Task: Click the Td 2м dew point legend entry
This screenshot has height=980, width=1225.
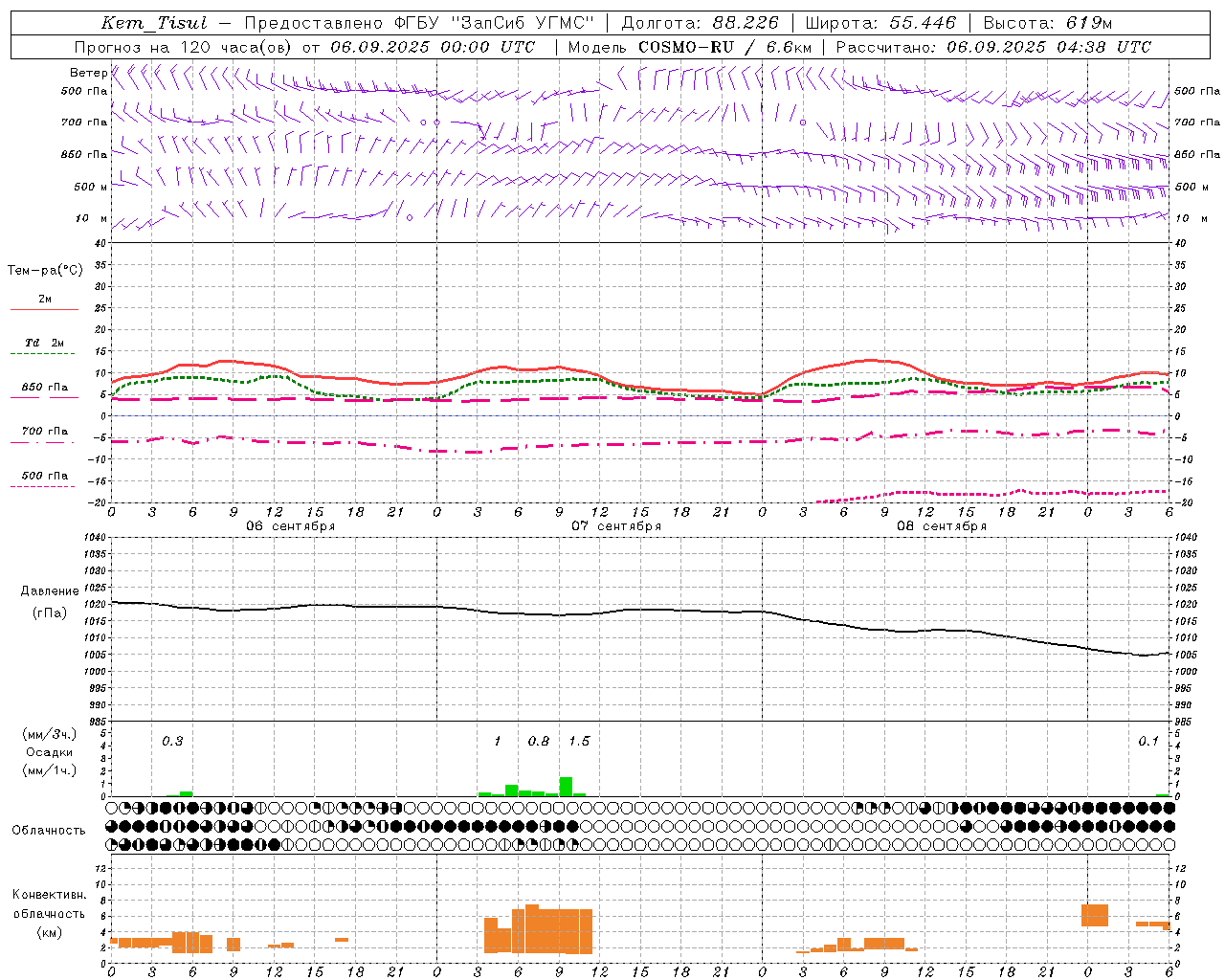Action: pyautogui.click(x=45, y=343)
